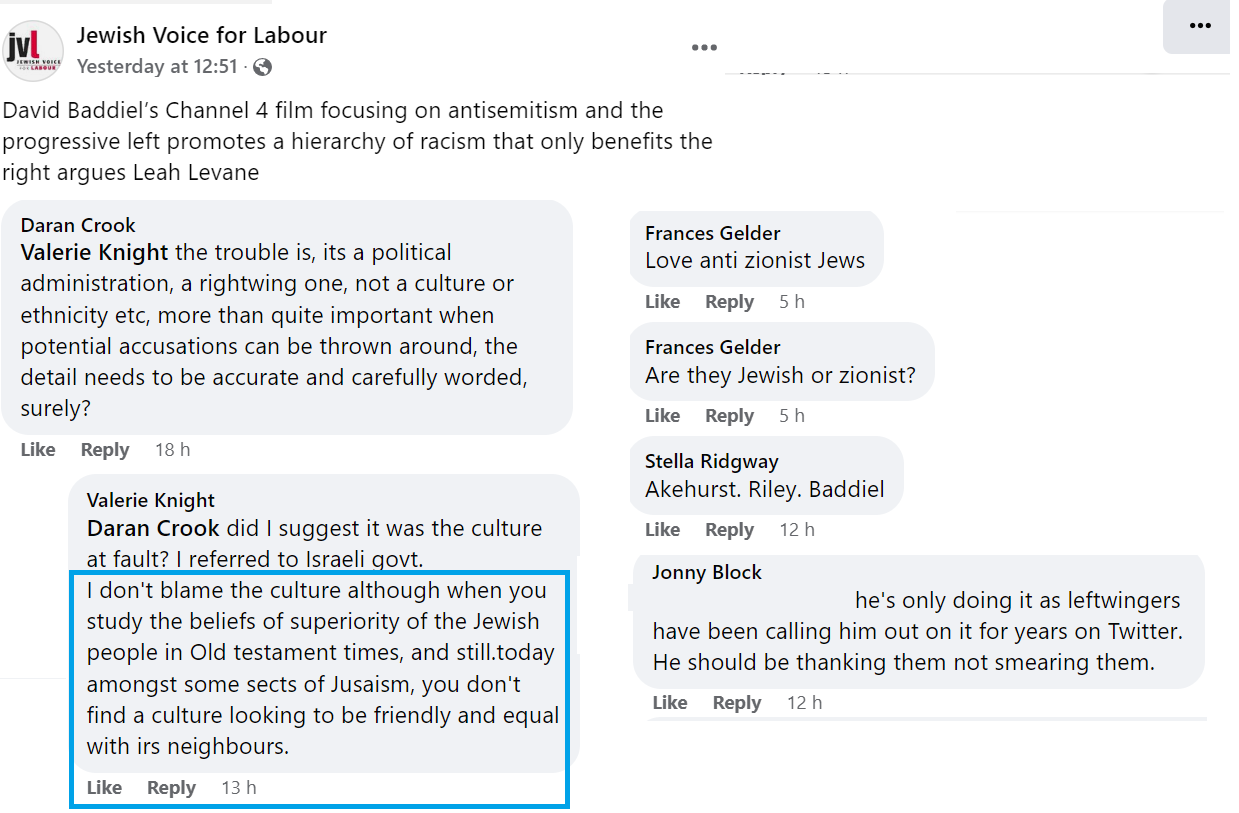
Task: Open Stella Ridgway's profile
Action: click(711, 461)
